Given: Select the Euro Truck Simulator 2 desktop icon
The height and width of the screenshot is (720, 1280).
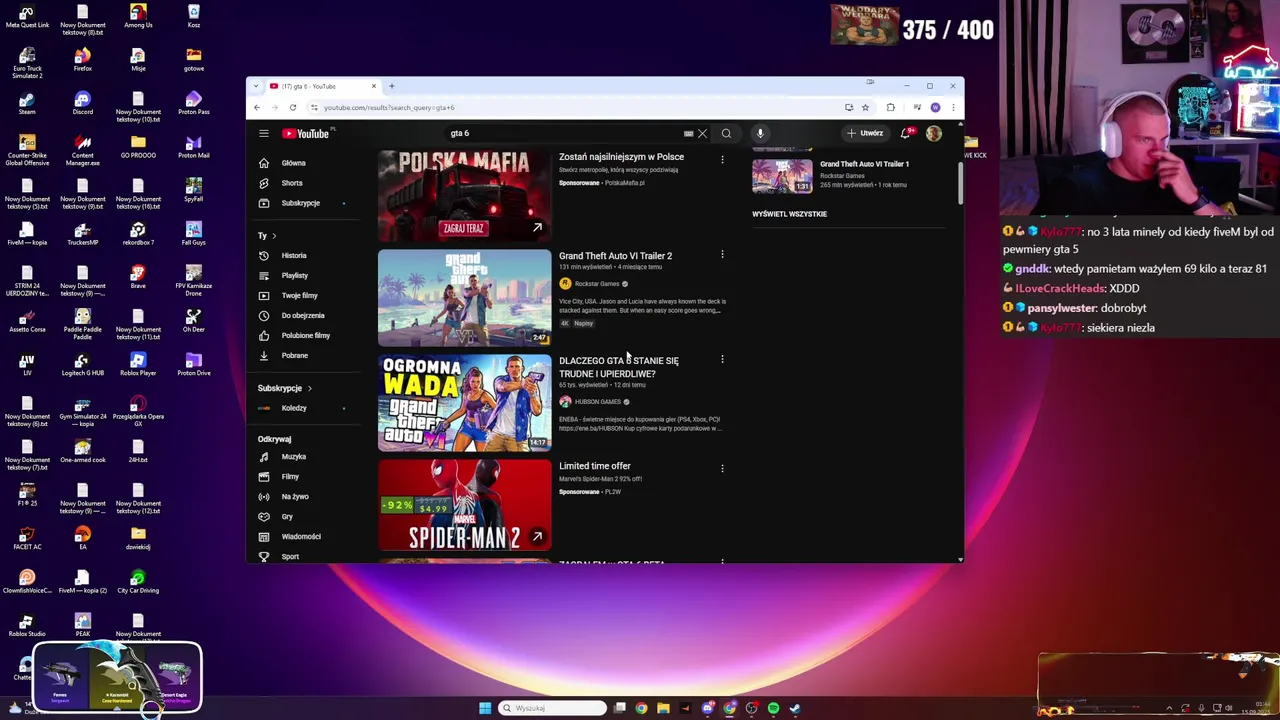Looking at the screenshot, I should pyautogui.click(x=27, y=63).
